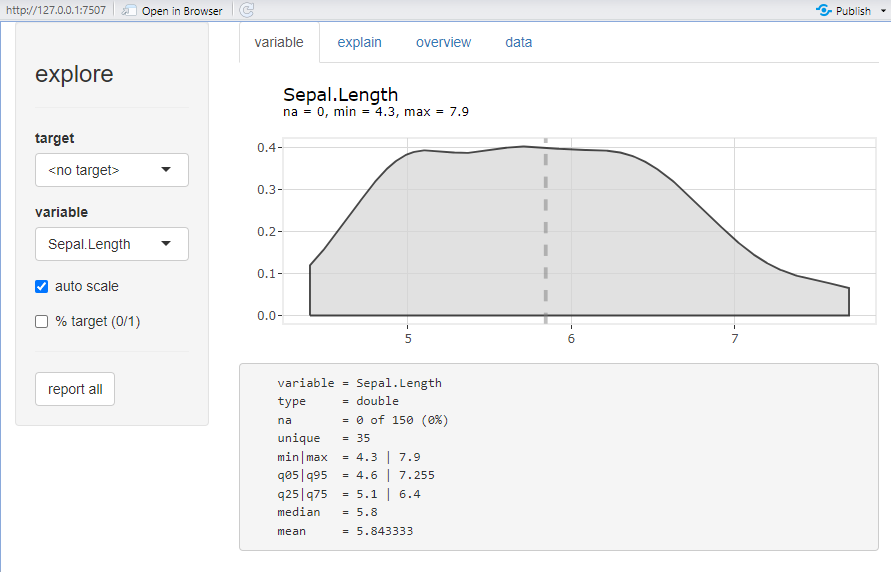Open the Publish dropdown arrow
The image size is (891, 572).
(x=883, y=11)
